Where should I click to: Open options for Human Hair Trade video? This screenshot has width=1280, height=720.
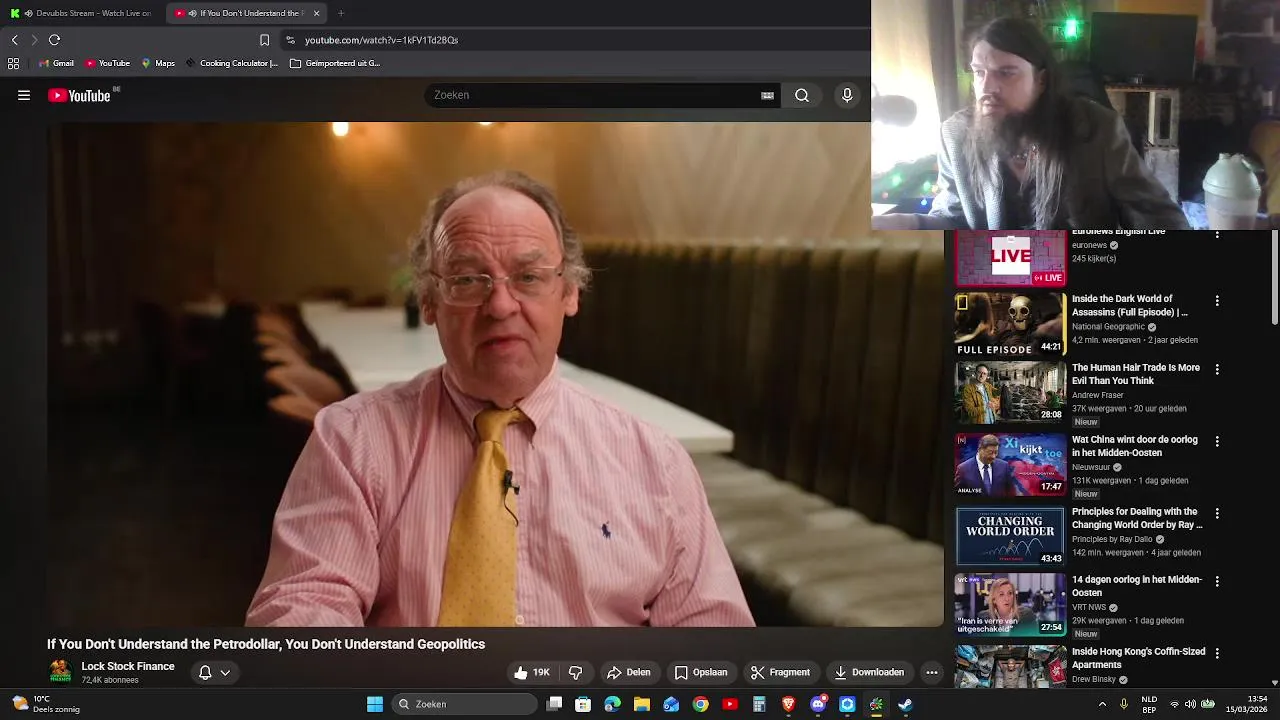coord(1217,370)
